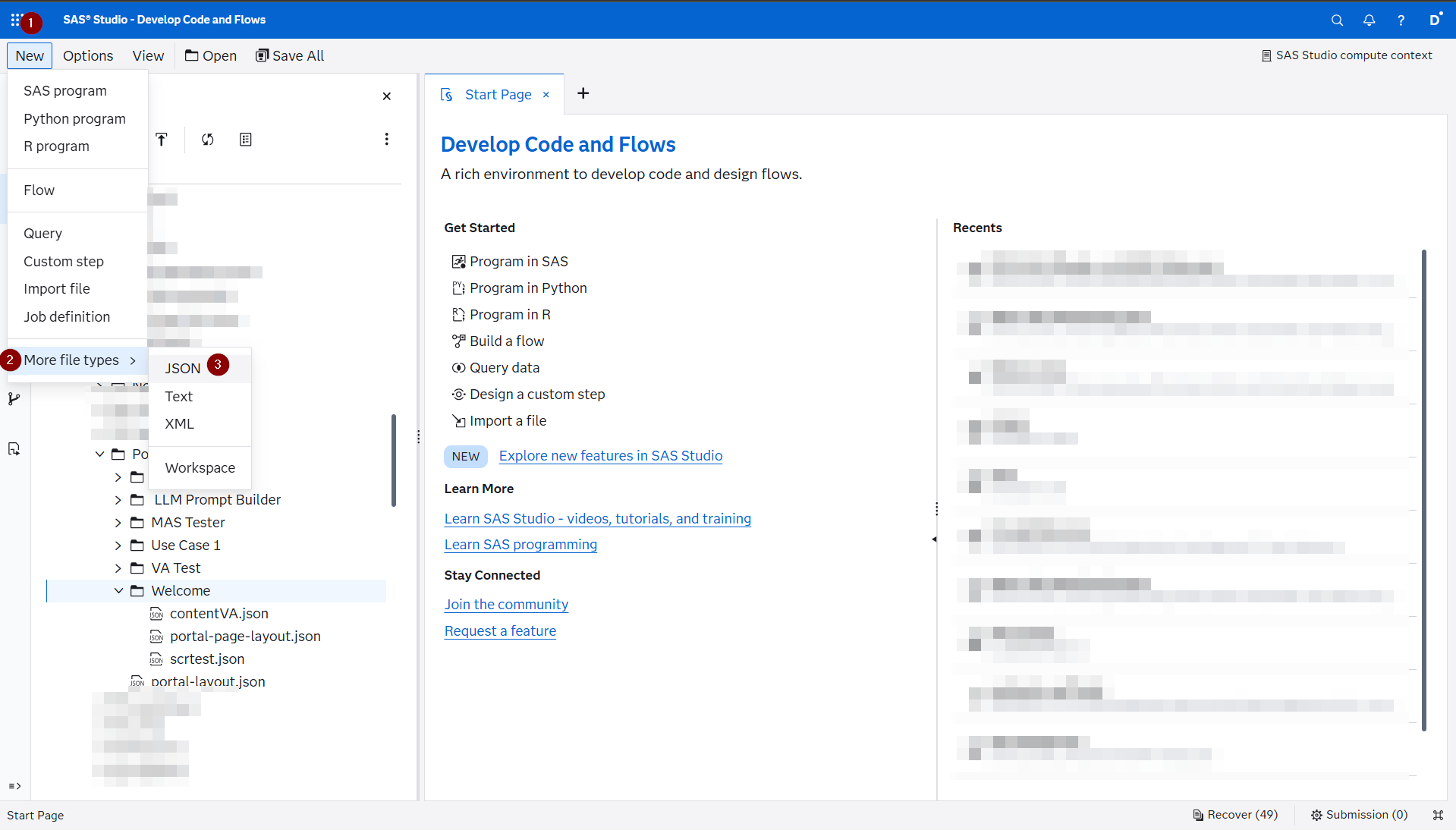1456x830 pixels.
Task: Collapse the Welcome folder
Action: point(118,591)
